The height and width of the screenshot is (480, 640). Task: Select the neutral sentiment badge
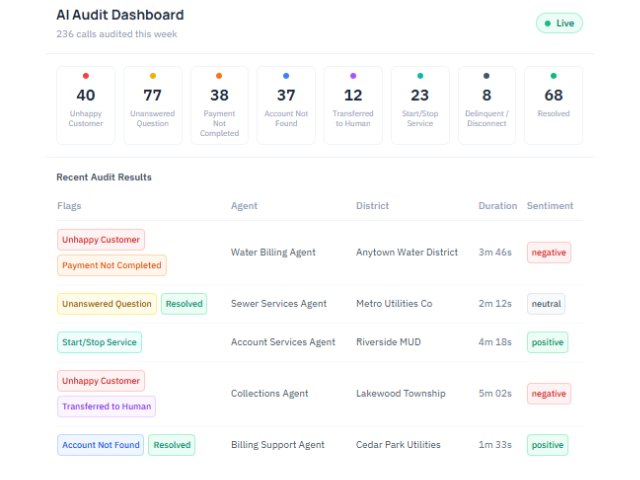click(x=546, y=304)
